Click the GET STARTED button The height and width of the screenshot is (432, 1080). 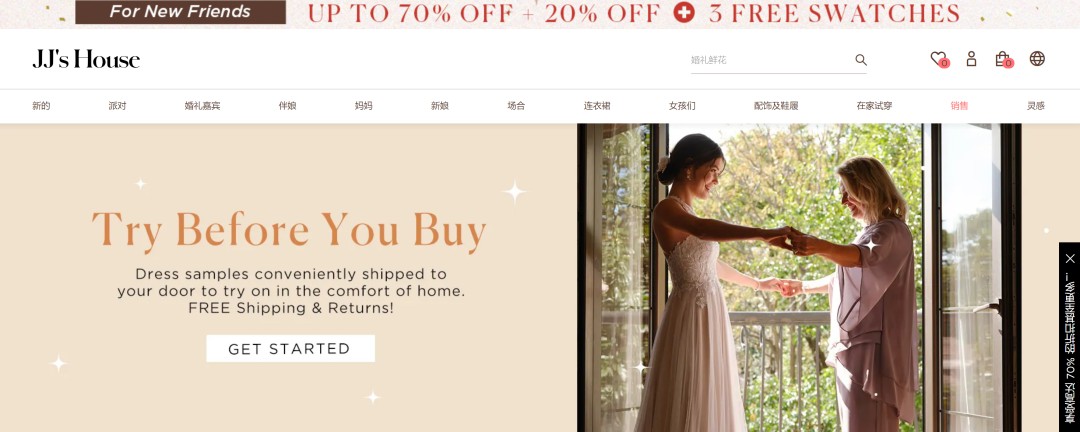290,349
